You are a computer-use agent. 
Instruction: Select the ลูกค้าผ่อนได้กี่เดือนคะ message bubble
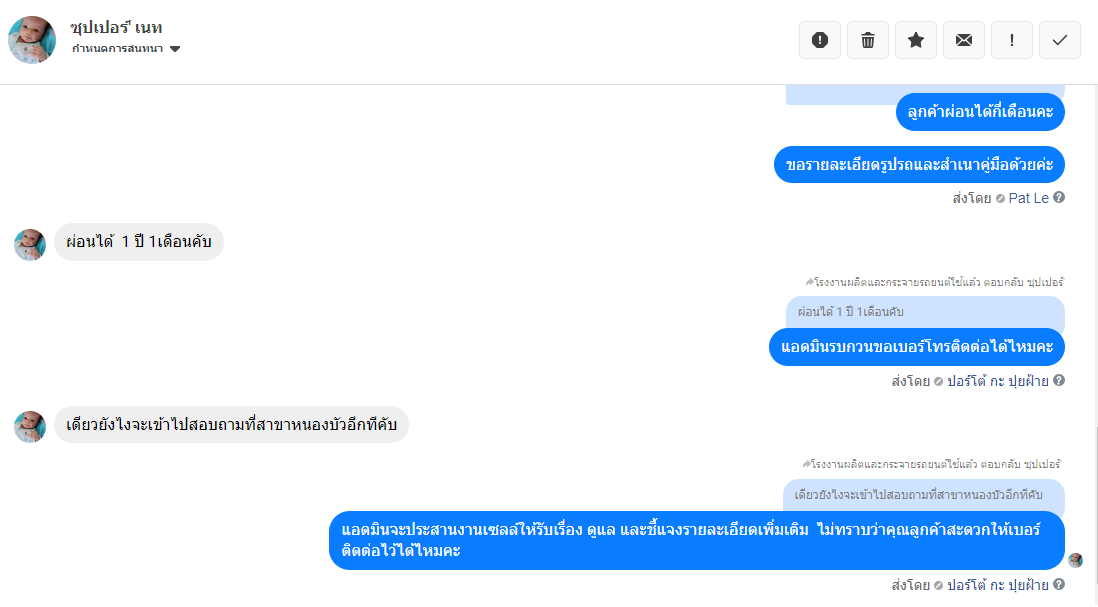980,112
